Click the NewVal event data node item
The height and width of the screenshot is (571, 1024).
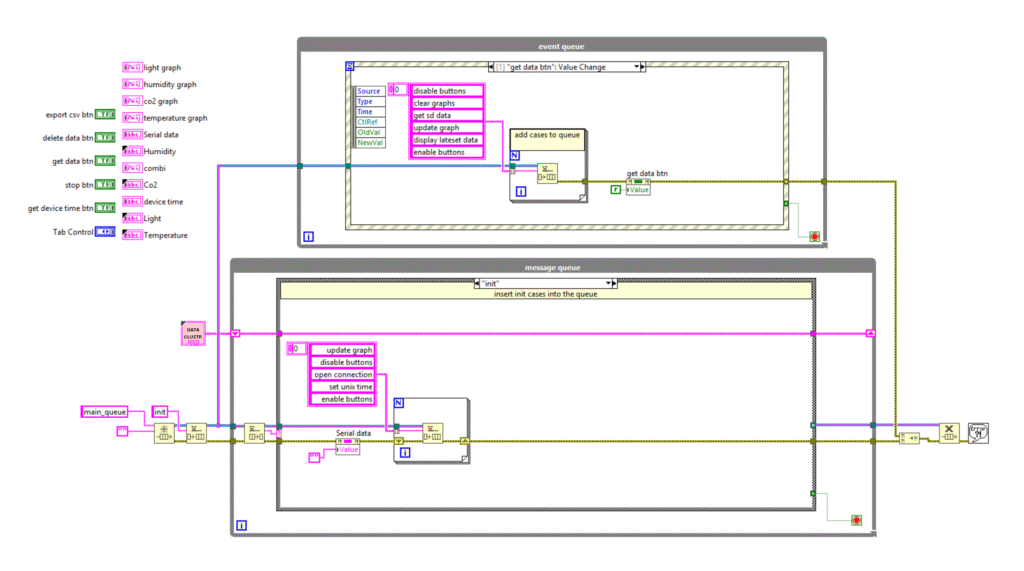(x=370, y=142)
